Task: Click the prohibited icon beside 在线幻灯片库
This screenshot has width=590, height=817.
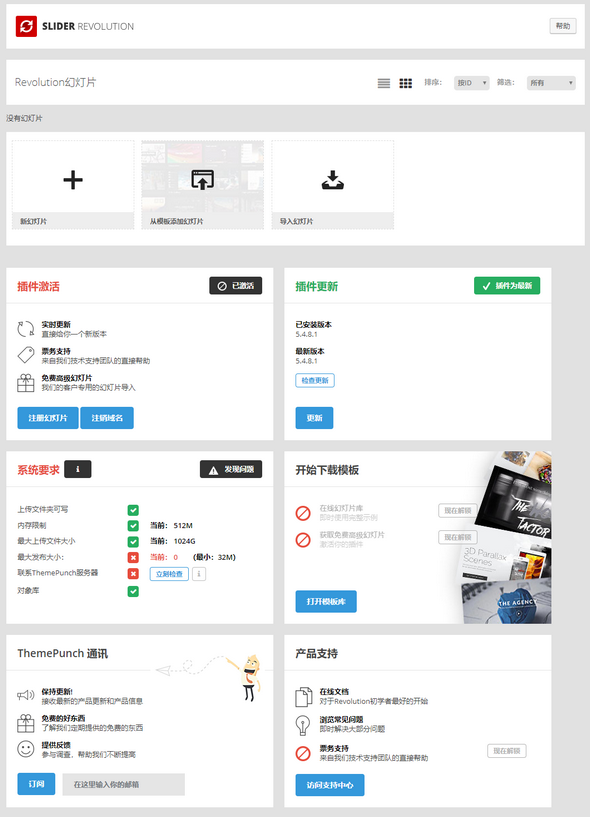Action: [x=303, y=513]
